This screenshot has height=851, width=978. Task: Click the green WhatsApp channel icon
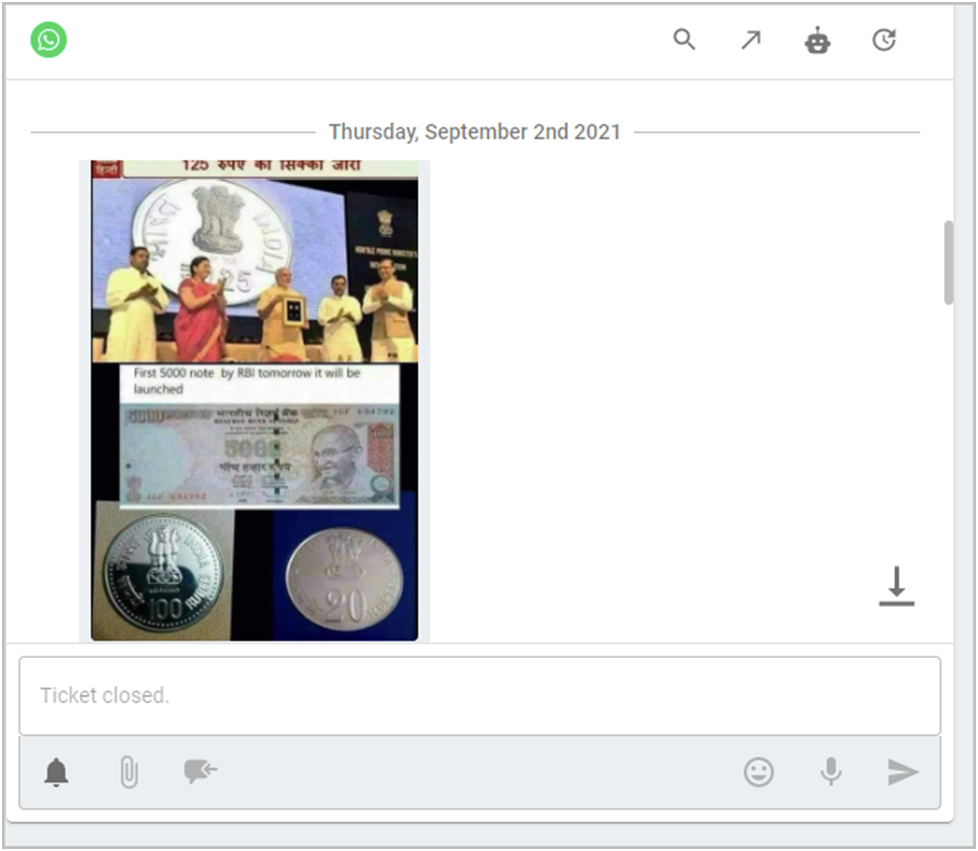tap(49, 40)
